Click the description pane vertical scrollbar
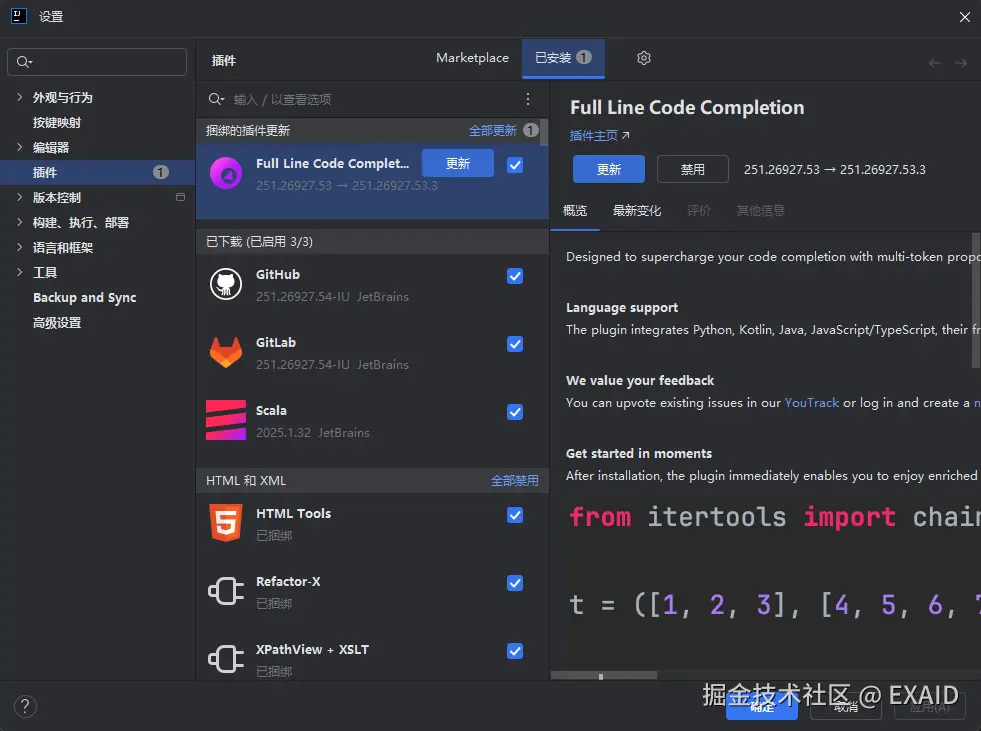 (x=976, y=300)
